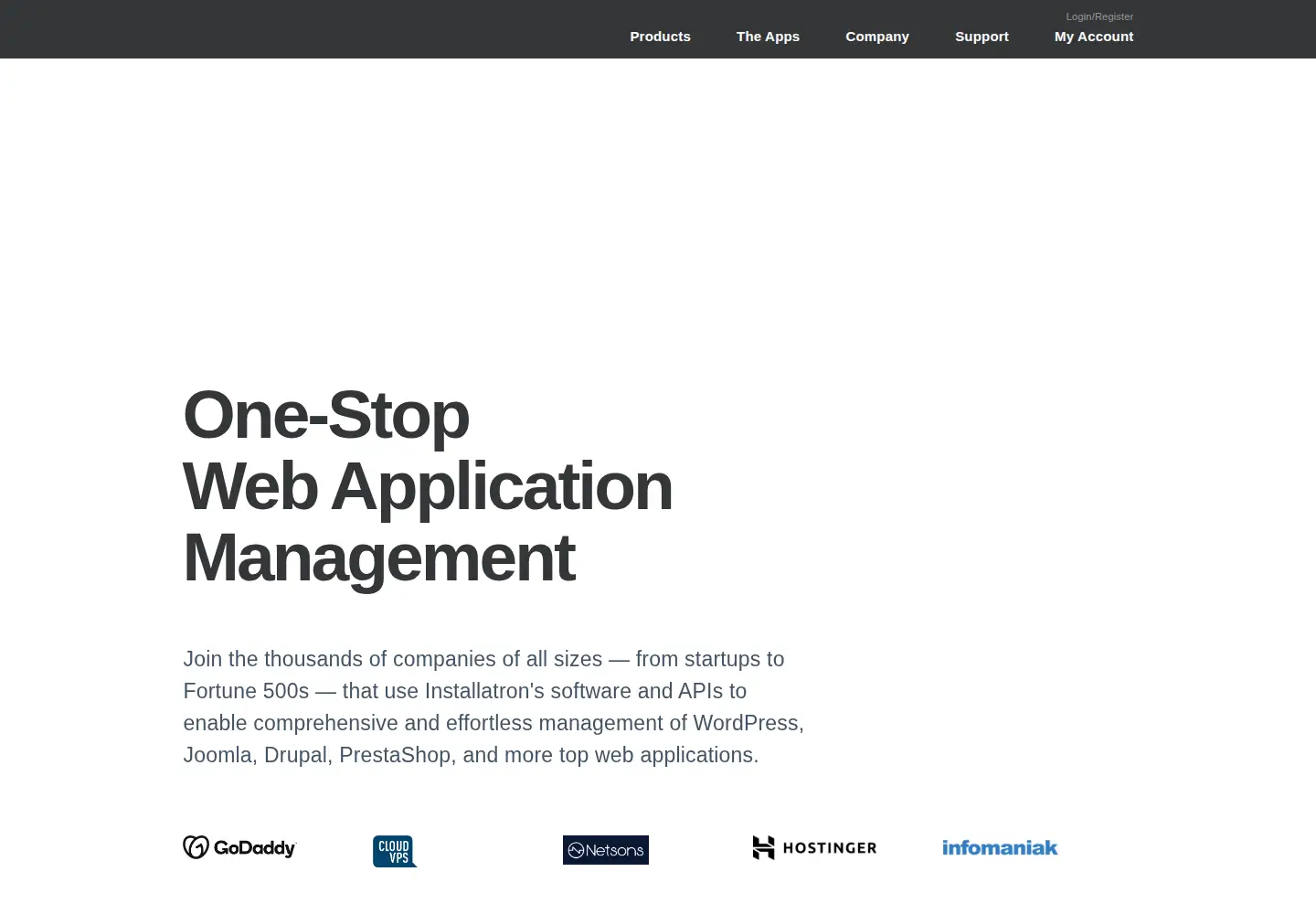1316x914 pixels.
Task: Click the "One-Stop Web Application Management" heading
Action: 428,486
